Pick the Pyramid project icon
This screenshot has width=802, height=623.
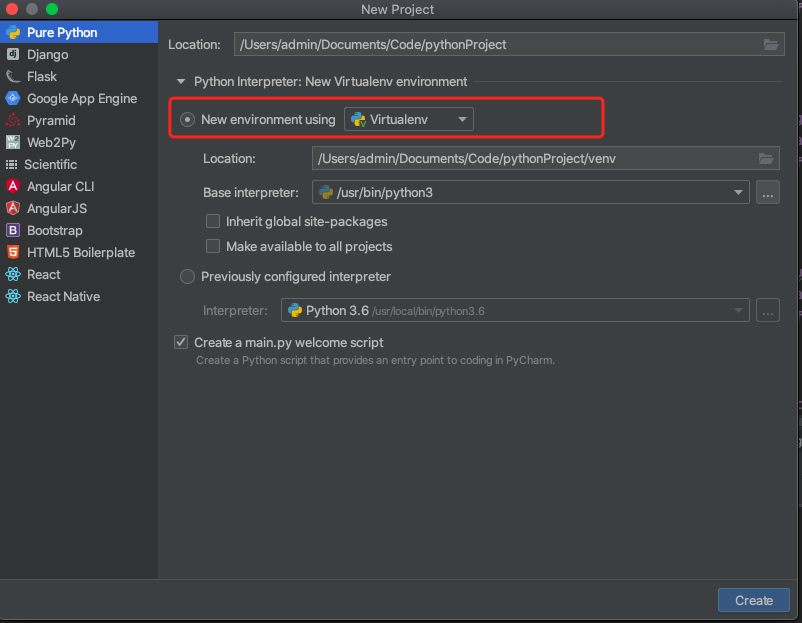[x=13, y=121]
